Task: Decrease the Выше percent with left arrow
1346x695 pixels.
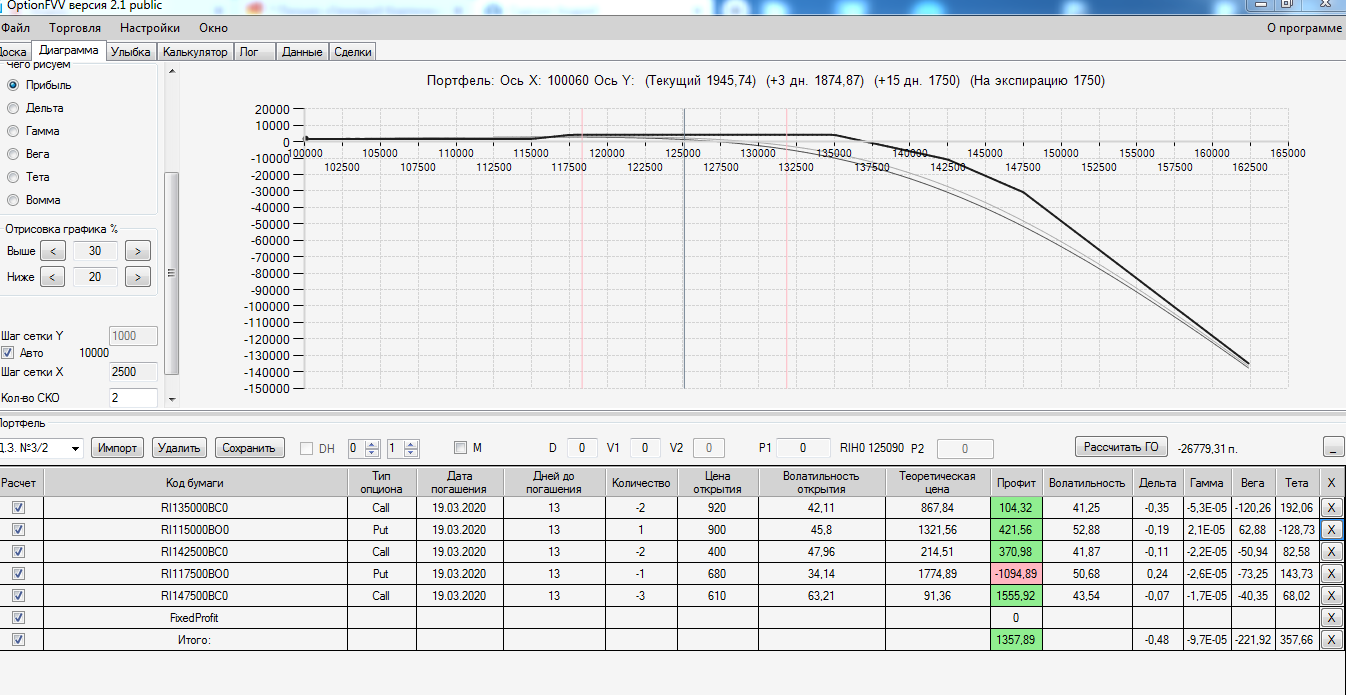Action: (53, 251)
